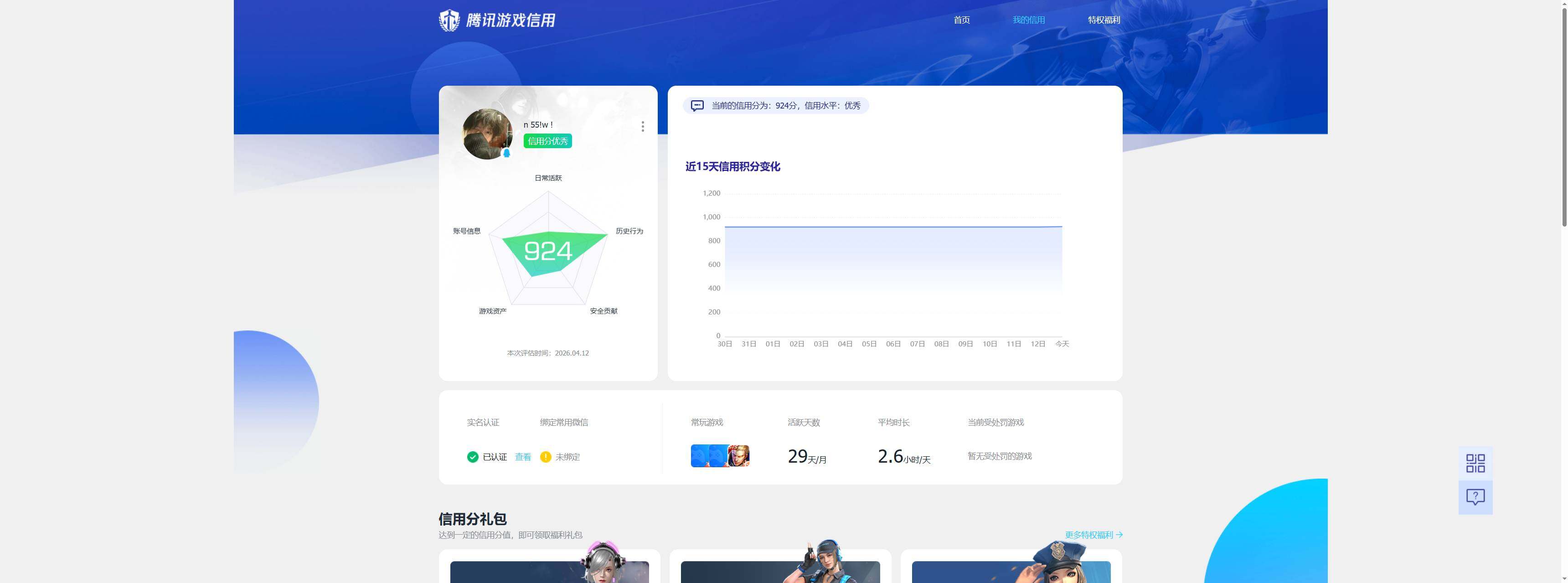Image resolution: width=1568 pixels, height=583 pixels.
Task: Click the yellow warning icon beside 未绑定
Action: 546,456
